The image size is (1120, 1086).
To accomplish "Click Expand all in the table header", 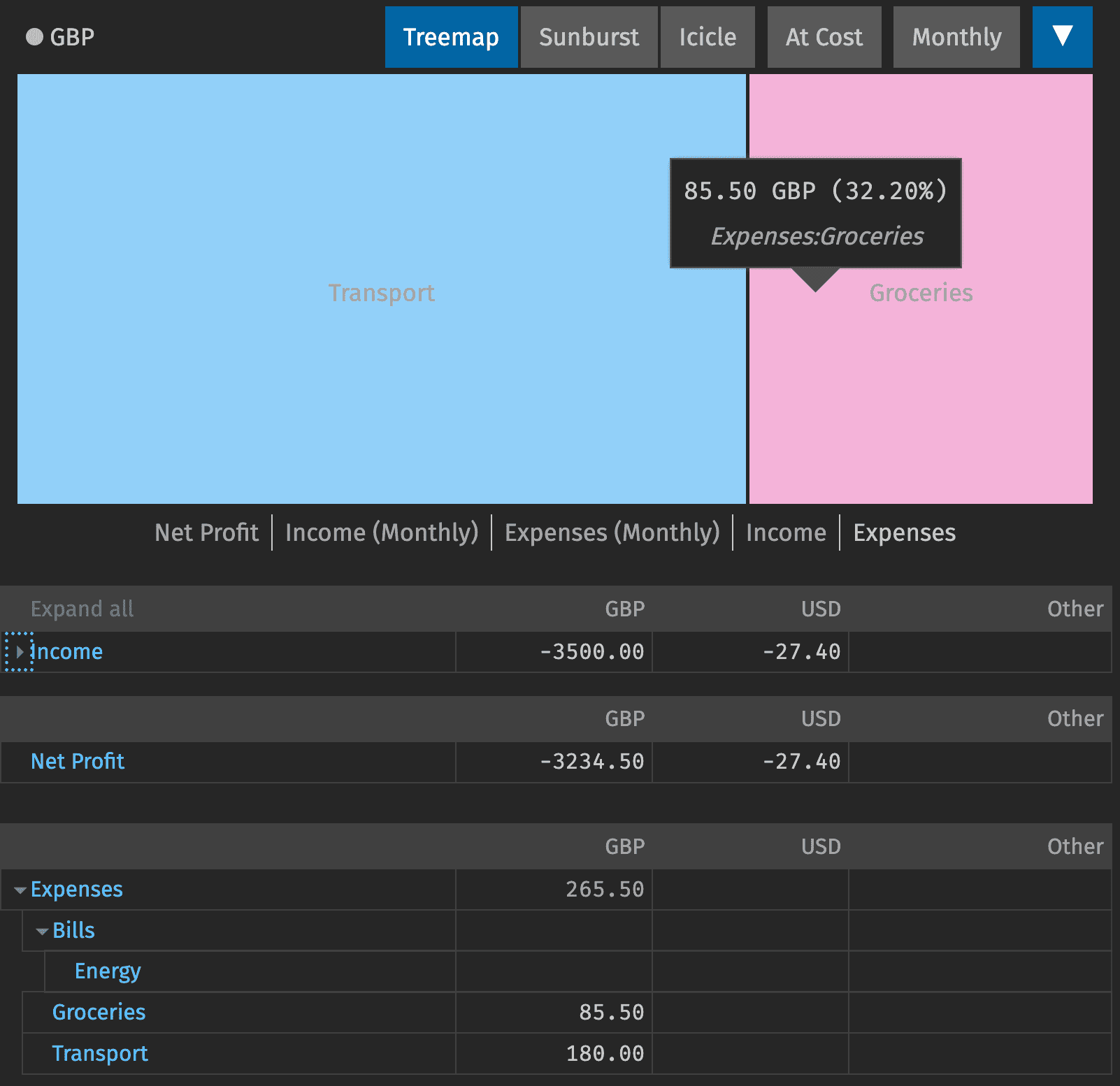I will coord(82,609).
